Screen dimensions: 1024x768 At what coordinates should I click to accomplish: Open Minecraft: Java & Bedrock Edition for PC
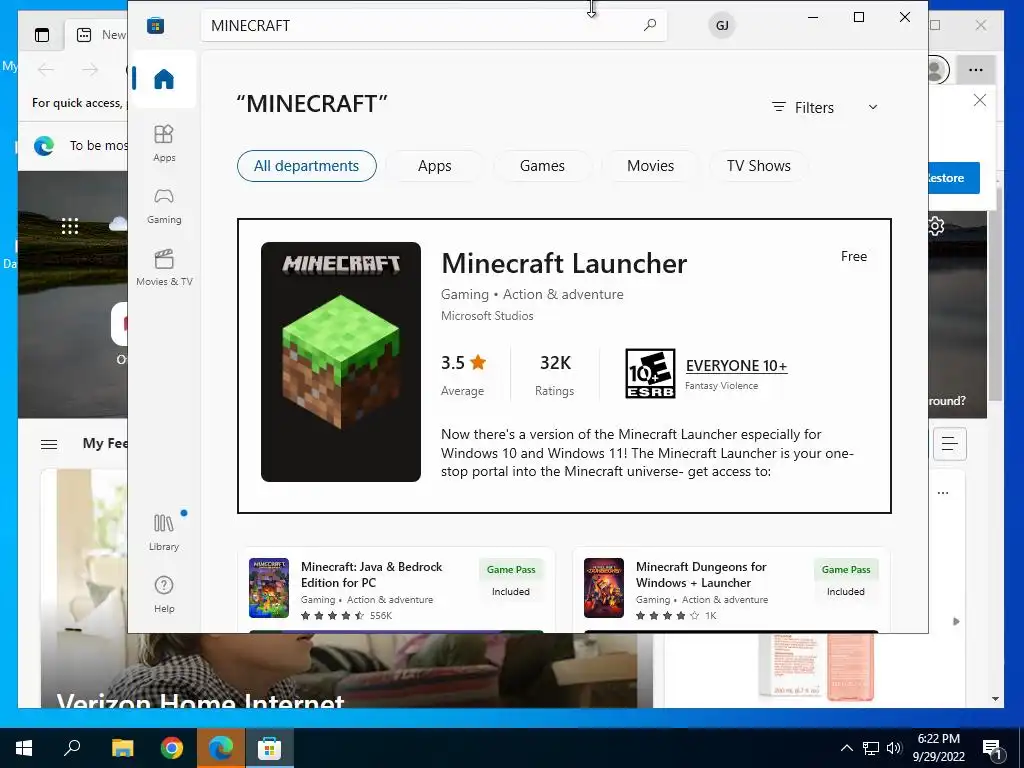tap(372, 575)
